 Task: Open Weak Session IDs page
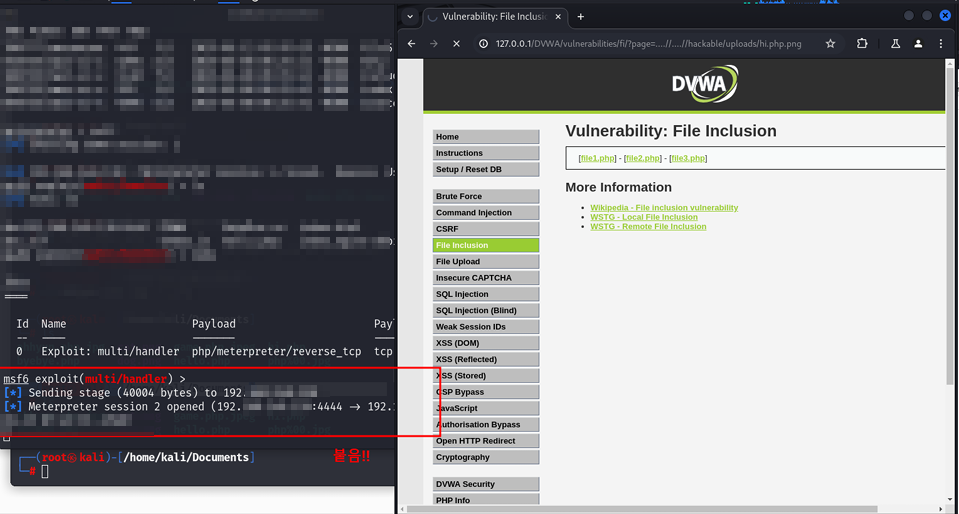coord(486,327)
